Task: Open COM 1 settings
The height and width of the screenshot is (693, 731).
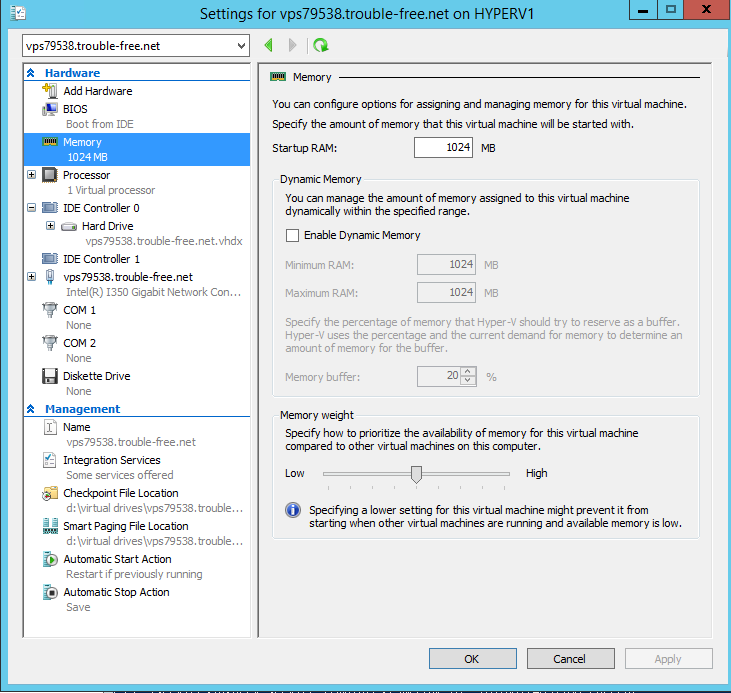Action: [x=79, y=310]
